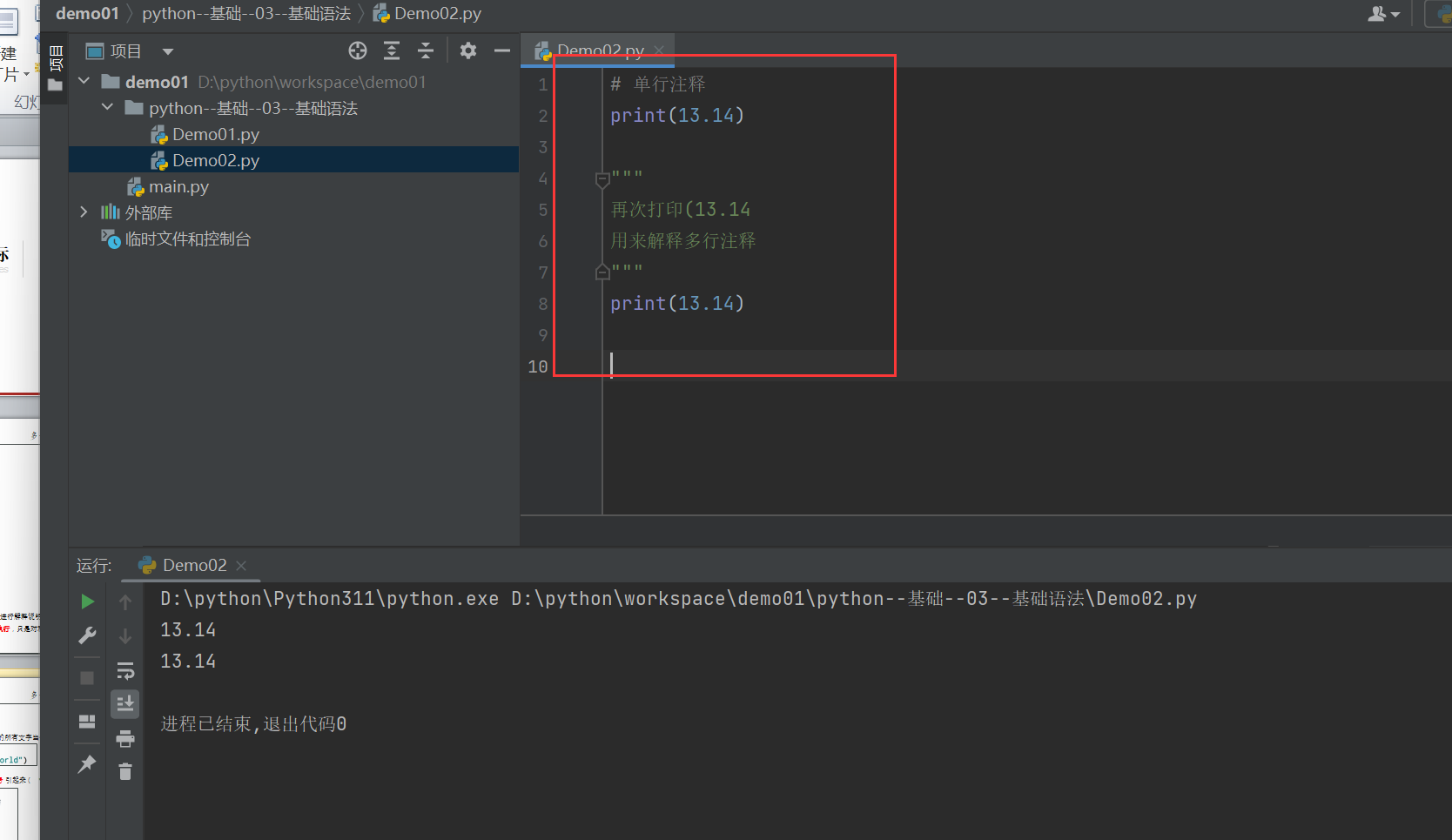Click the comment # 单行注释 on line 1

click(658, 84)
